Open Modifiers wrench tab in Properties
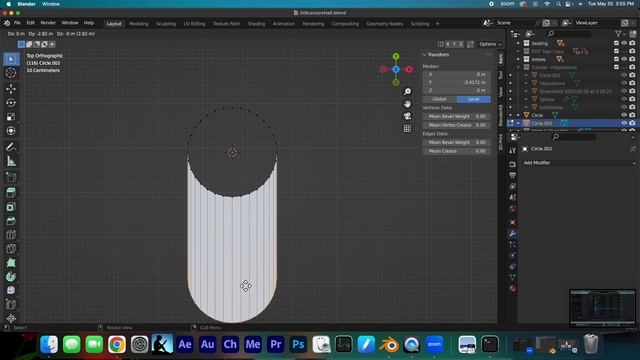 [x=512, y=233]
